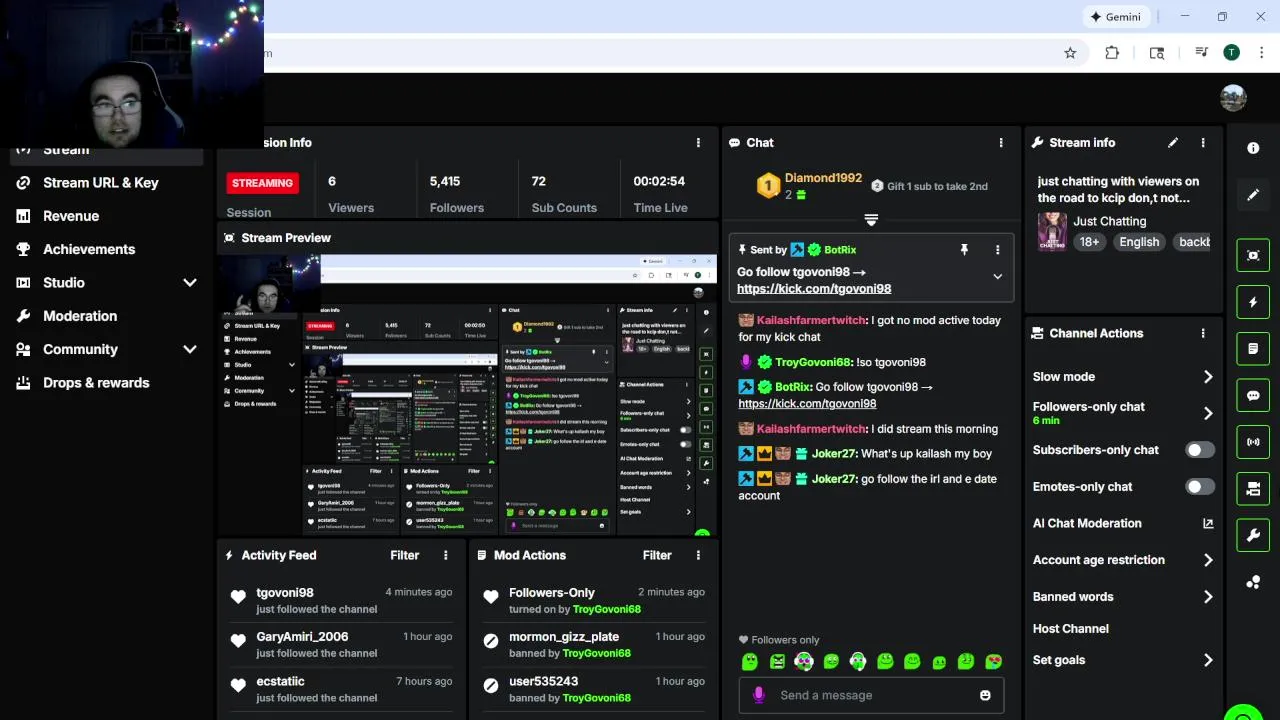Open Channel Actions three-dot menu
1280x720 pixels.
coord(1203,334)
